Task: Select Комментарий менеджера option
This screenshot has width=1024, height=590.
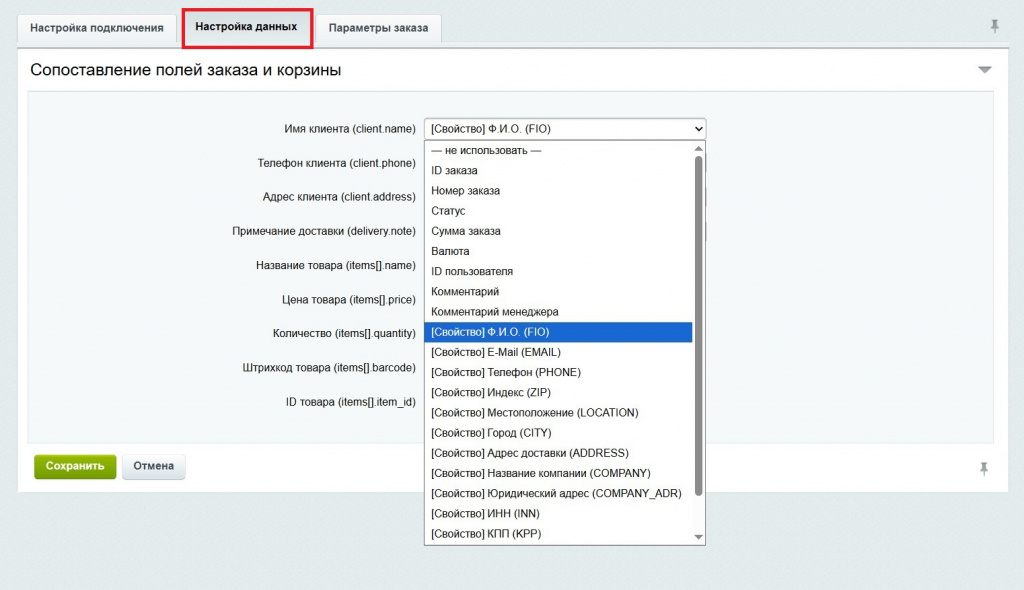Action: click(494, 312)
